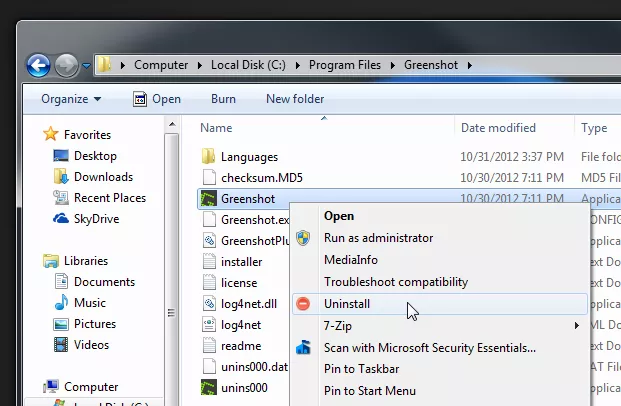This screenshot has height=406, width=621.
Task: Click Greenshot segment in address breadcrumb
Action: [x=431, y=65]
